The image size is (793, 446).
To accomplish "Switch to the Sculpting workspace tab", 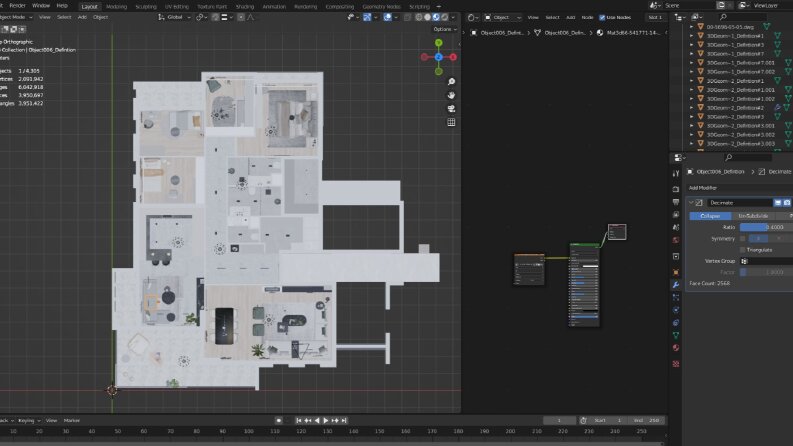I will point(146,7).
